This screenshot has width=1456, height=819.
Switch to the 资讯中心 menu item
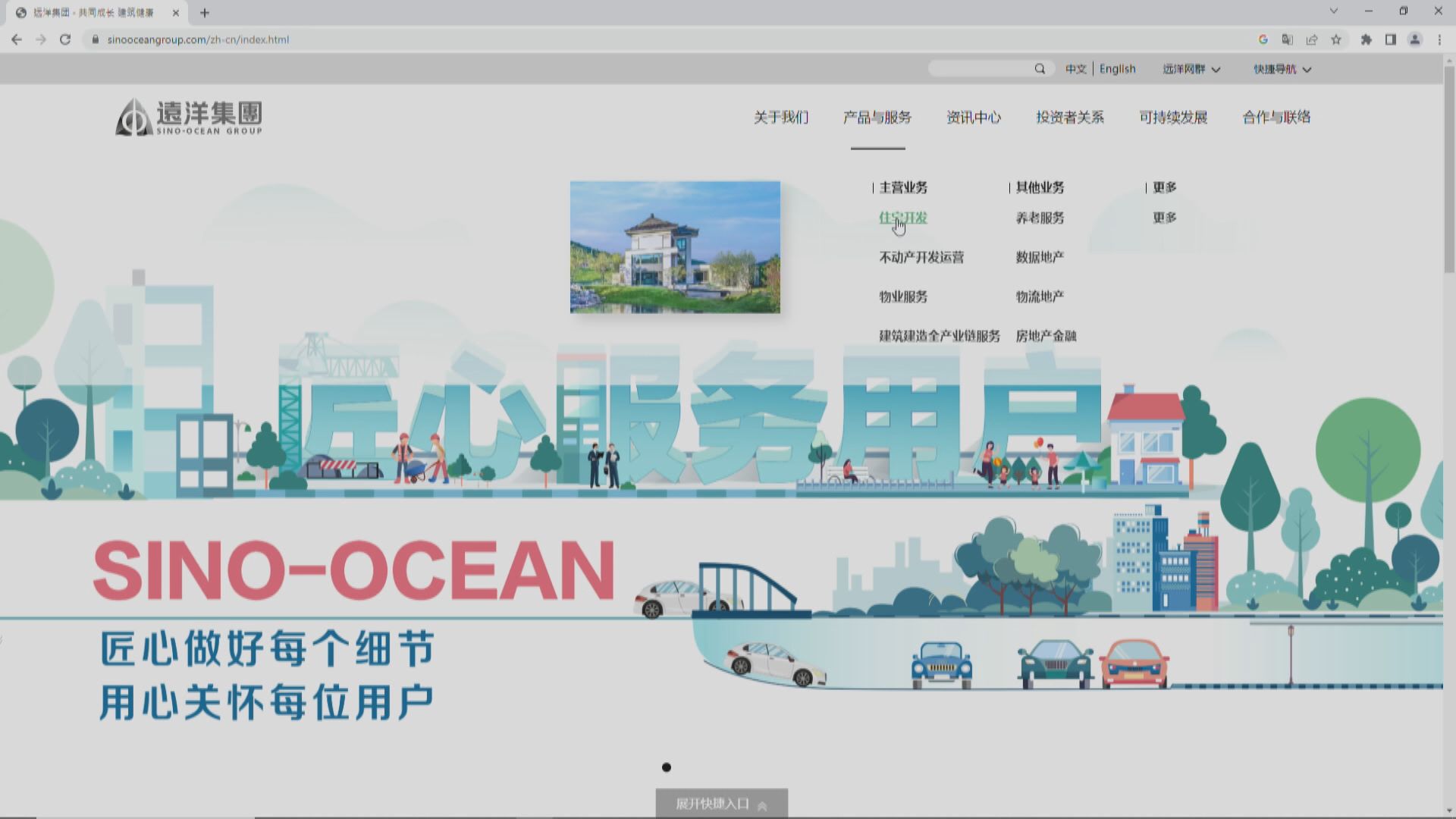[x=974, y=118]
